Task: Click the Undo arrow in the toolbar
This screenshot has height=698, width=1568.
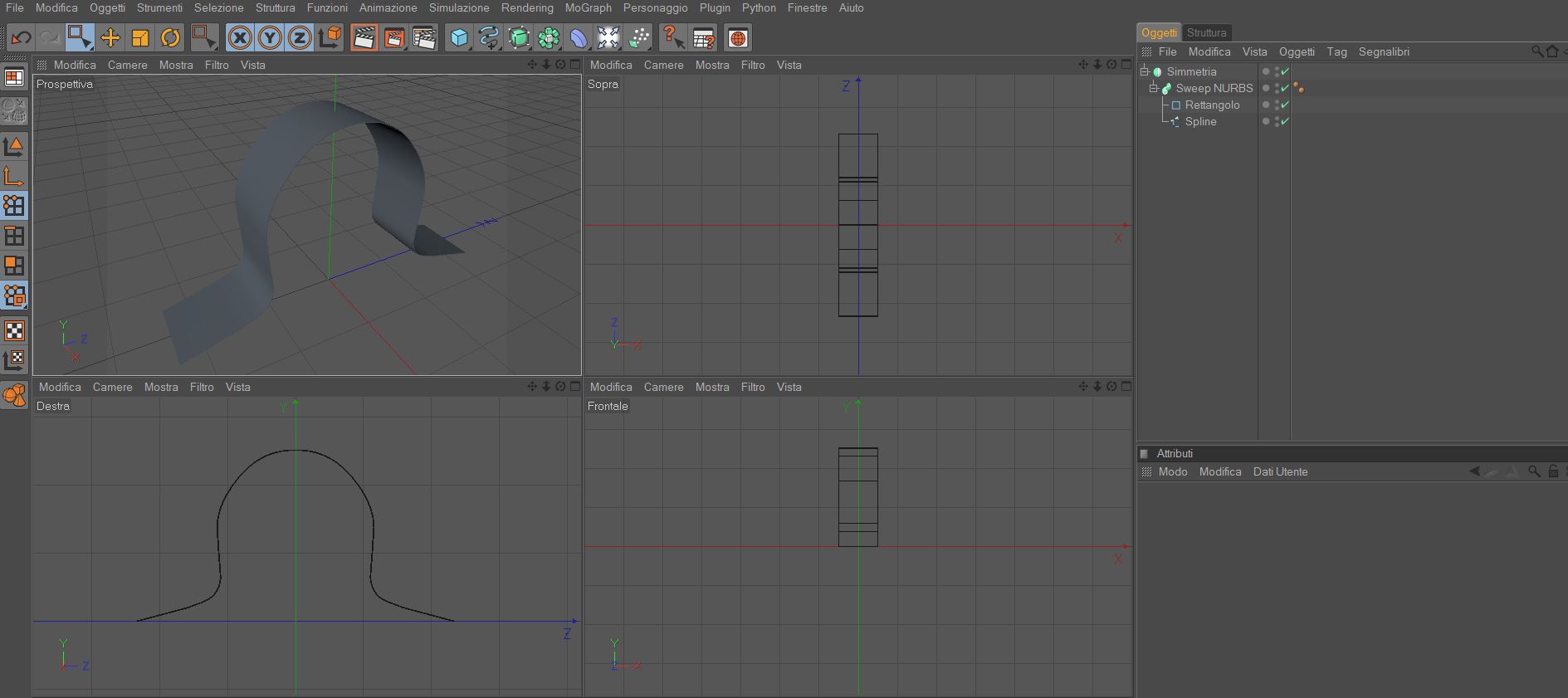Action: coord(21,38)
